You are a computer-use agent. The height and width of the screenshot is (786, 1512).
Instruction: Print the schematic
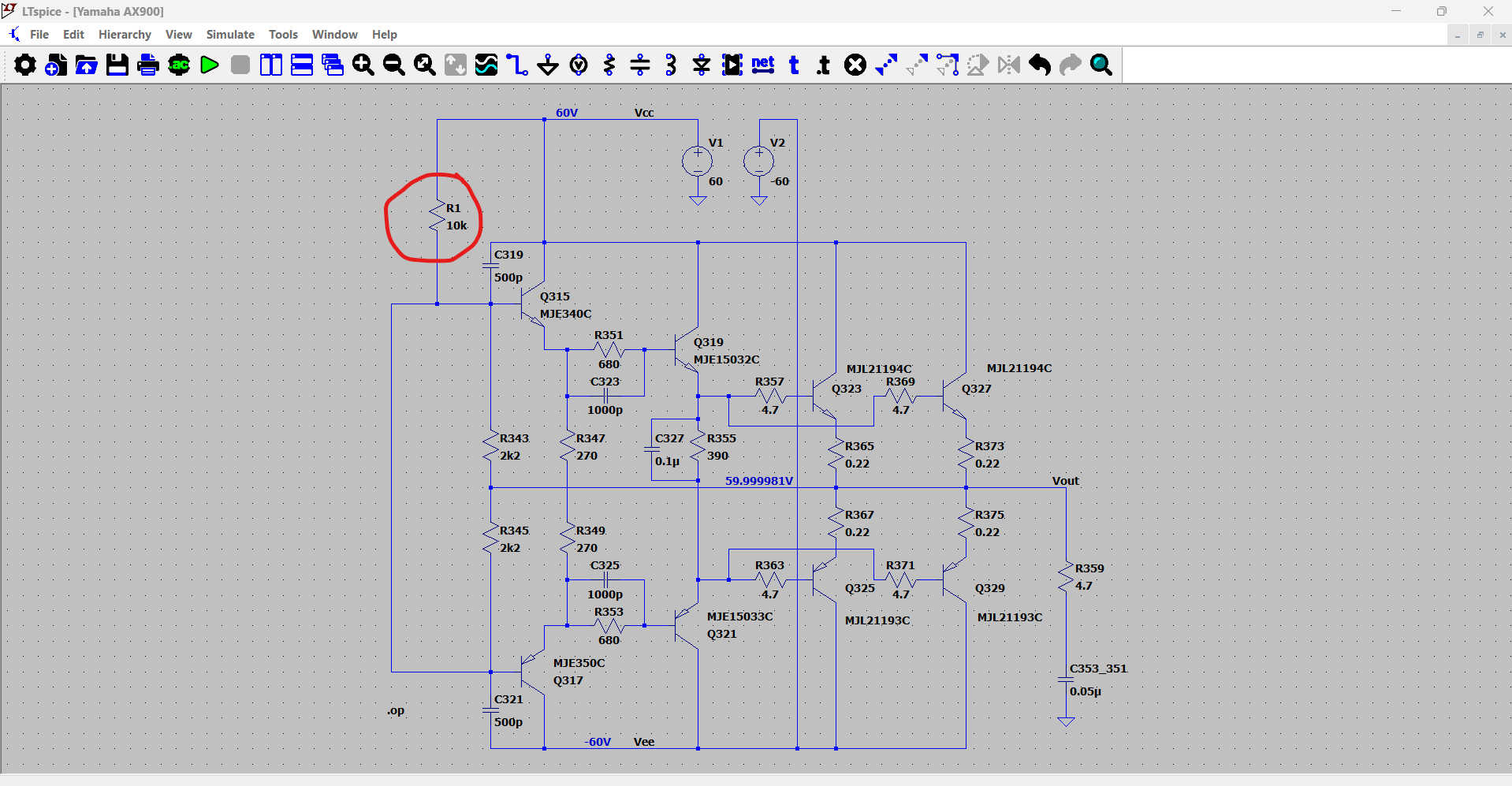(x=148, y=65)
